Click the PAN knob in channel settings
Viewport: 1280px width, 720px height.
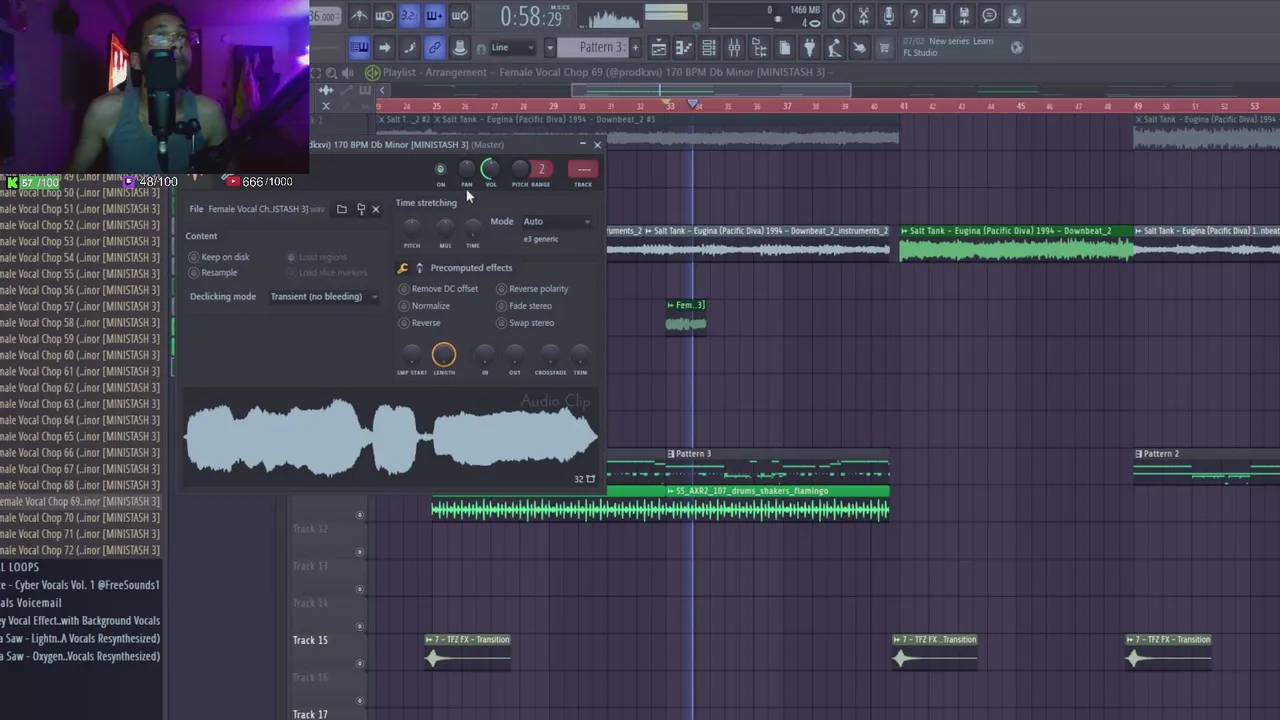click(466, 170)
